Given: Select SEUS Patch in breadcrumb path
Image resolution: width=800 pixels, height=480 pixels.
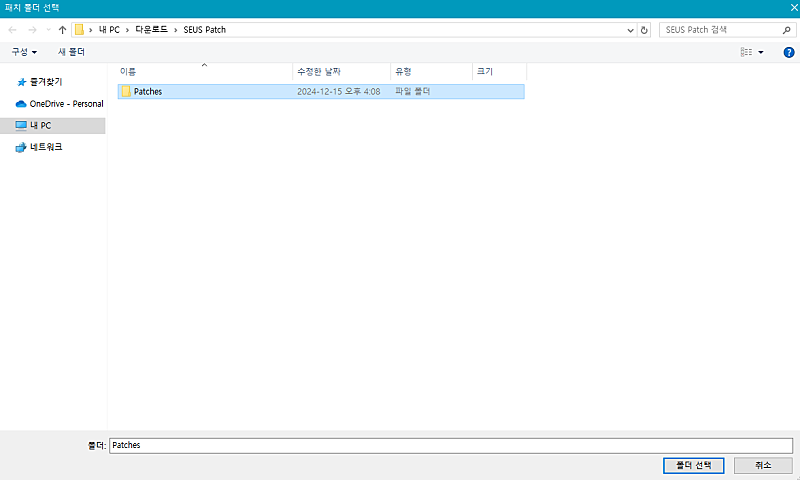Looking at the screenshot, I should (205, 30).
